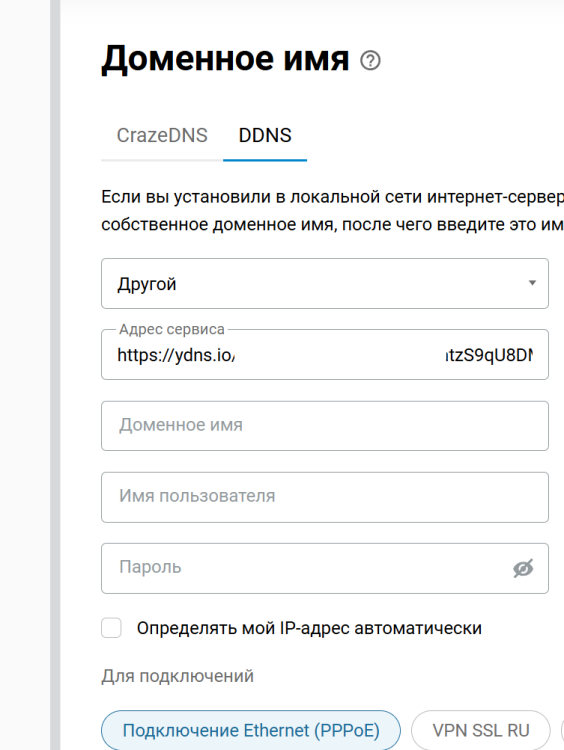Click the Адрес сервиса input field
This screenshot has width=564, height=750.
[325, 355]
